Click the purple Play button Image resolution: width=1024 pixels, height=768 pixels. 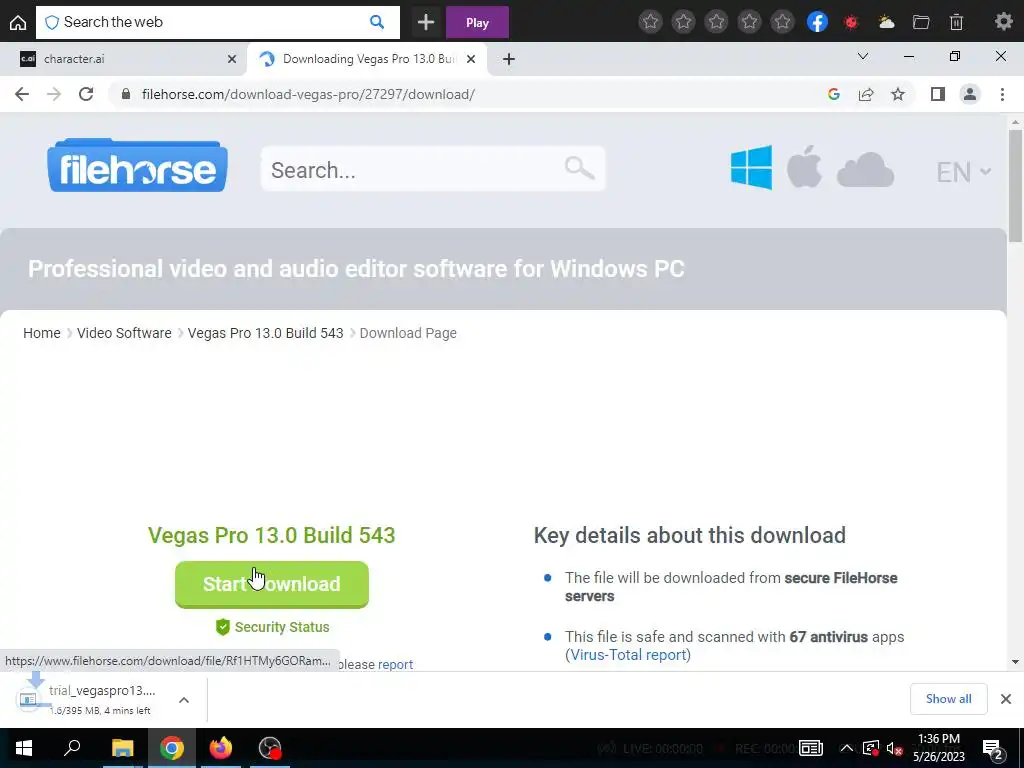477,22
